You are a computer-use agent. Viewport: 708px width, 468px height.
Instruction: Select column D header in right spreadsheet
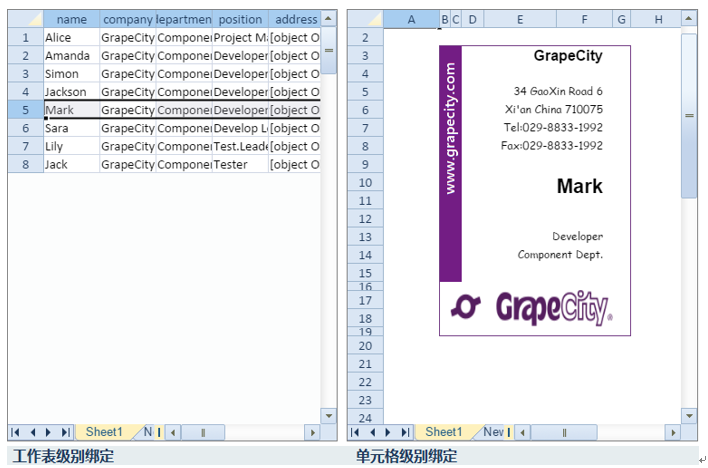[x=473, y=19]
